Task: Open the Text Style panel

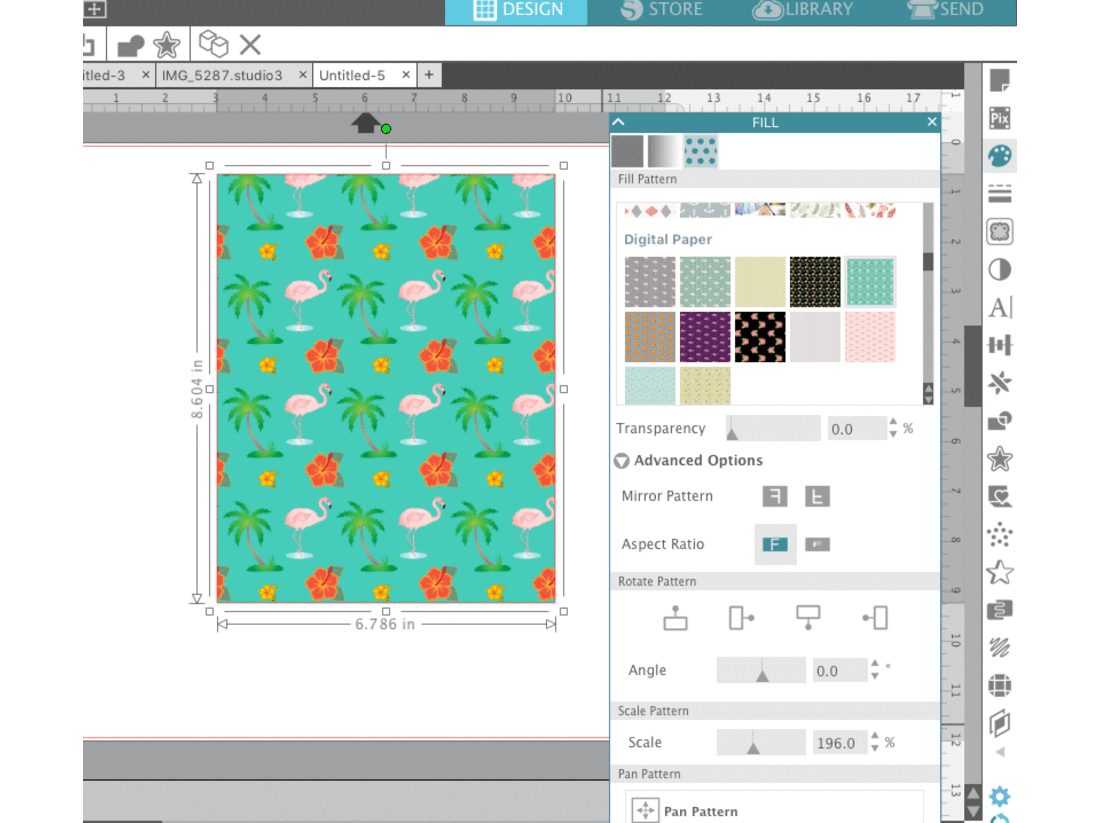Action: 998,307
